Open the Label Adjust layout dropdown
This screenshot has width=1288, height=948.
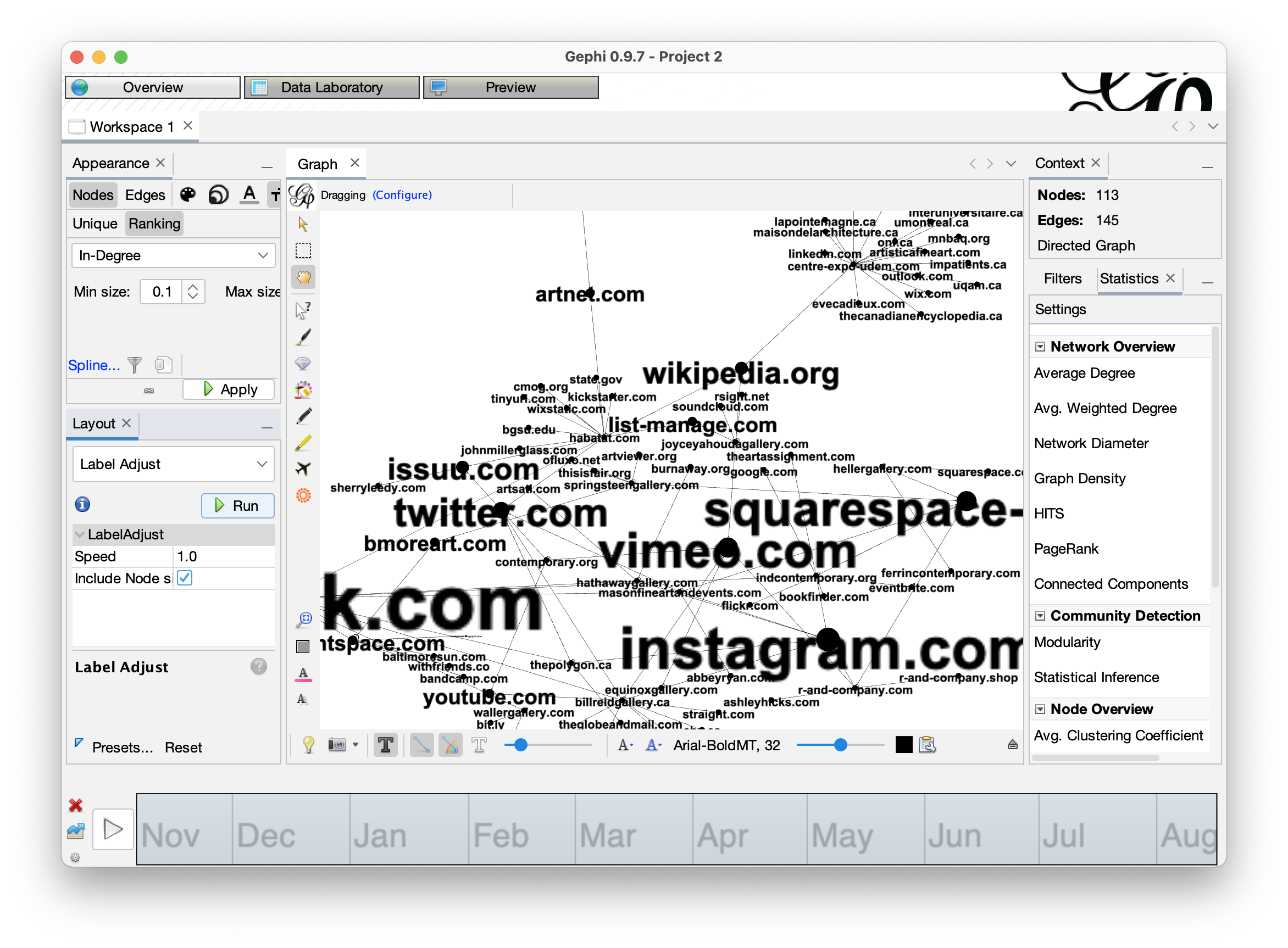coord(173,464)
